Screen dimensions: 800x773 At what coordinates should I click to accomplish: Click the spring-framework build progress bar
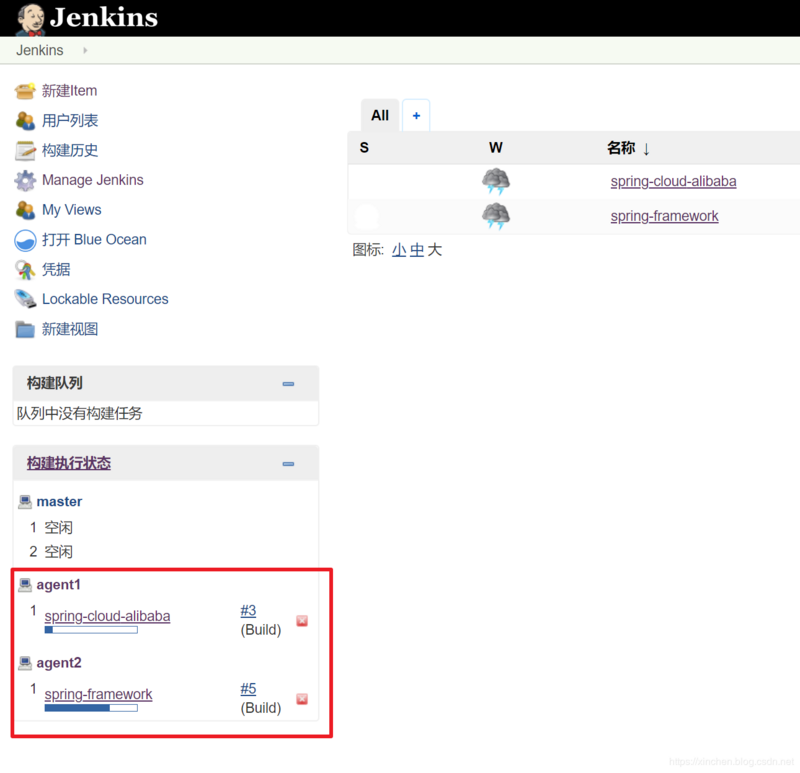tap(90, 708)
